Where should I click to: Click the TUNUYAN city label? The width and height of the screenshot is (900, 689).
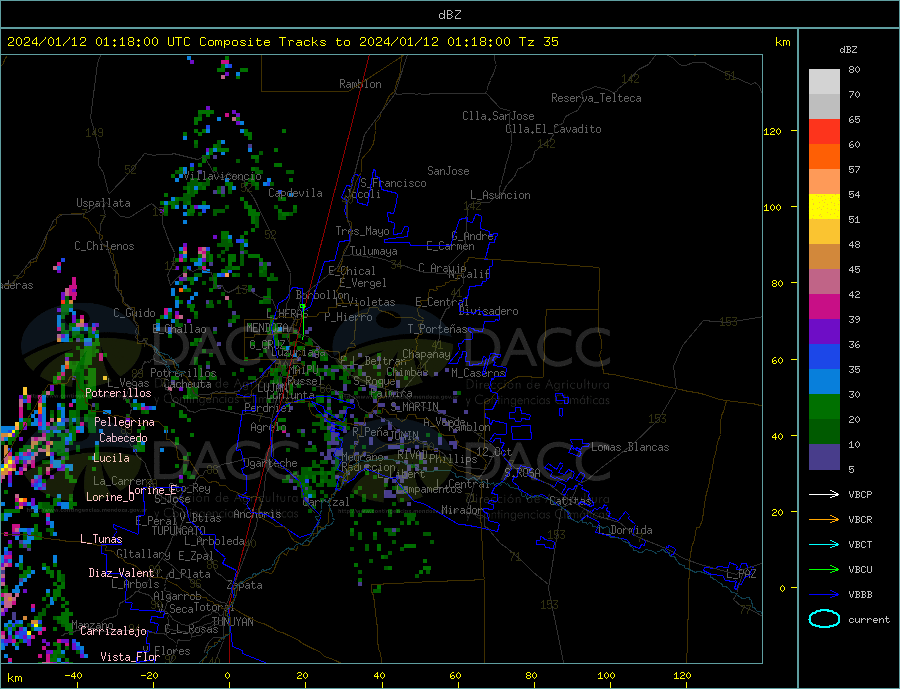pos(232,622)
